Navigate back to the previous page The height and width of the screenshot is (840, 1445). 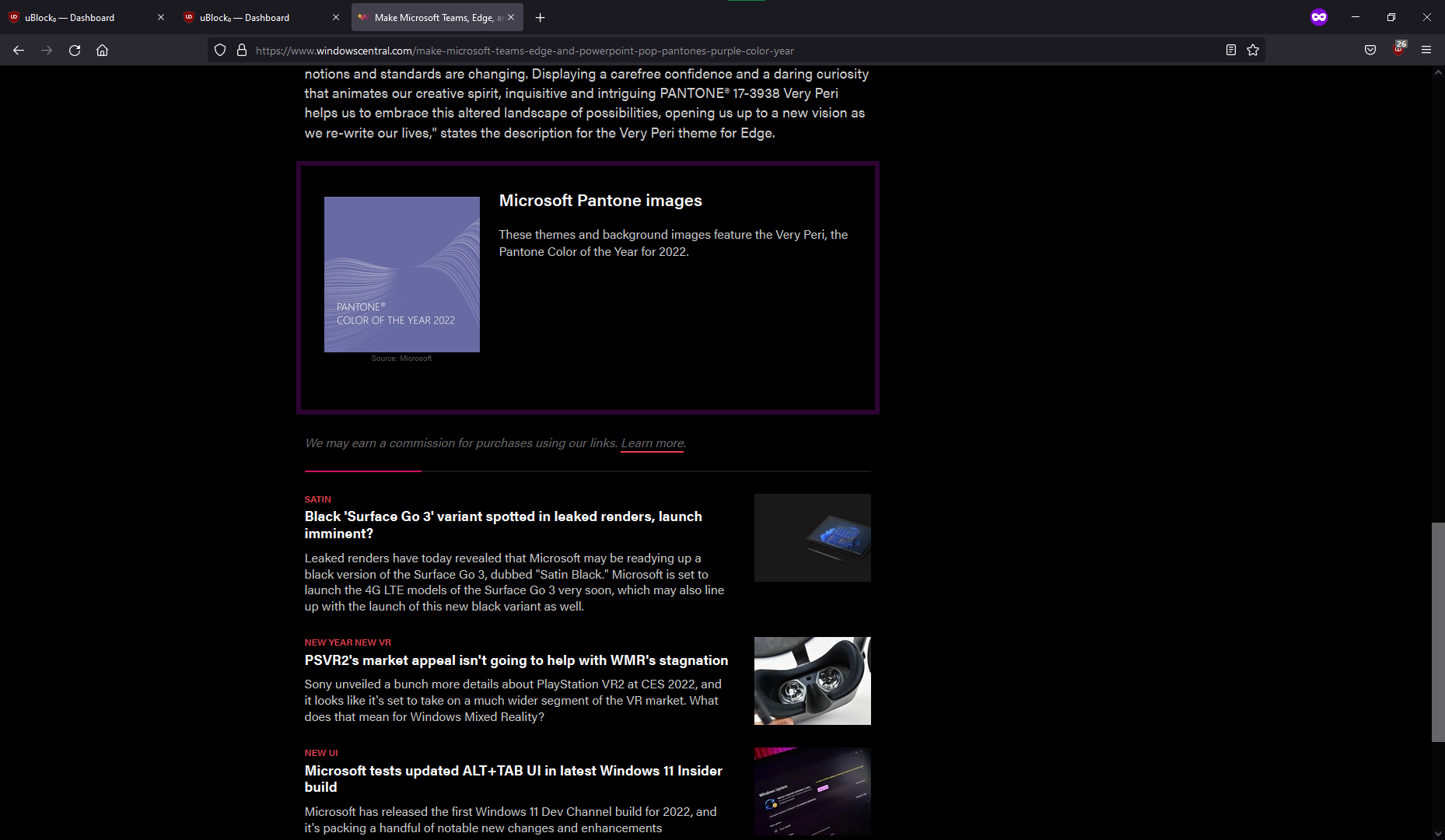[18, 50]
